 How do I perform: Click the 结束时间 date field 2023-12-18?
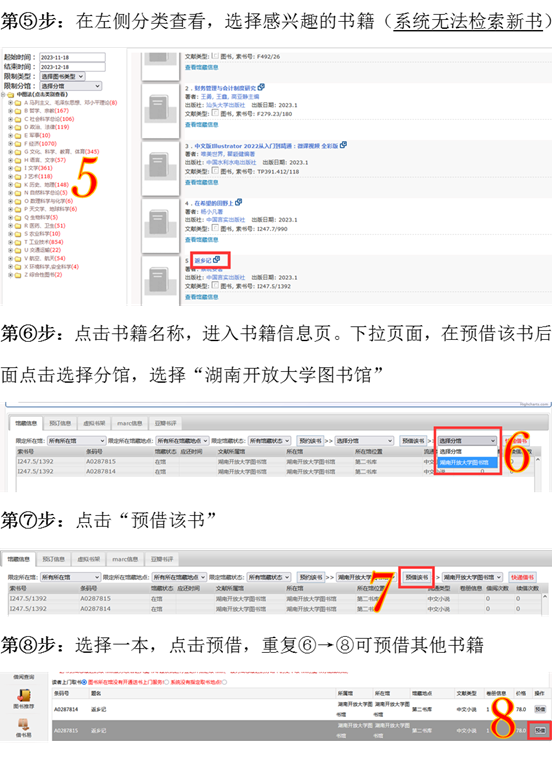[72, 67]
